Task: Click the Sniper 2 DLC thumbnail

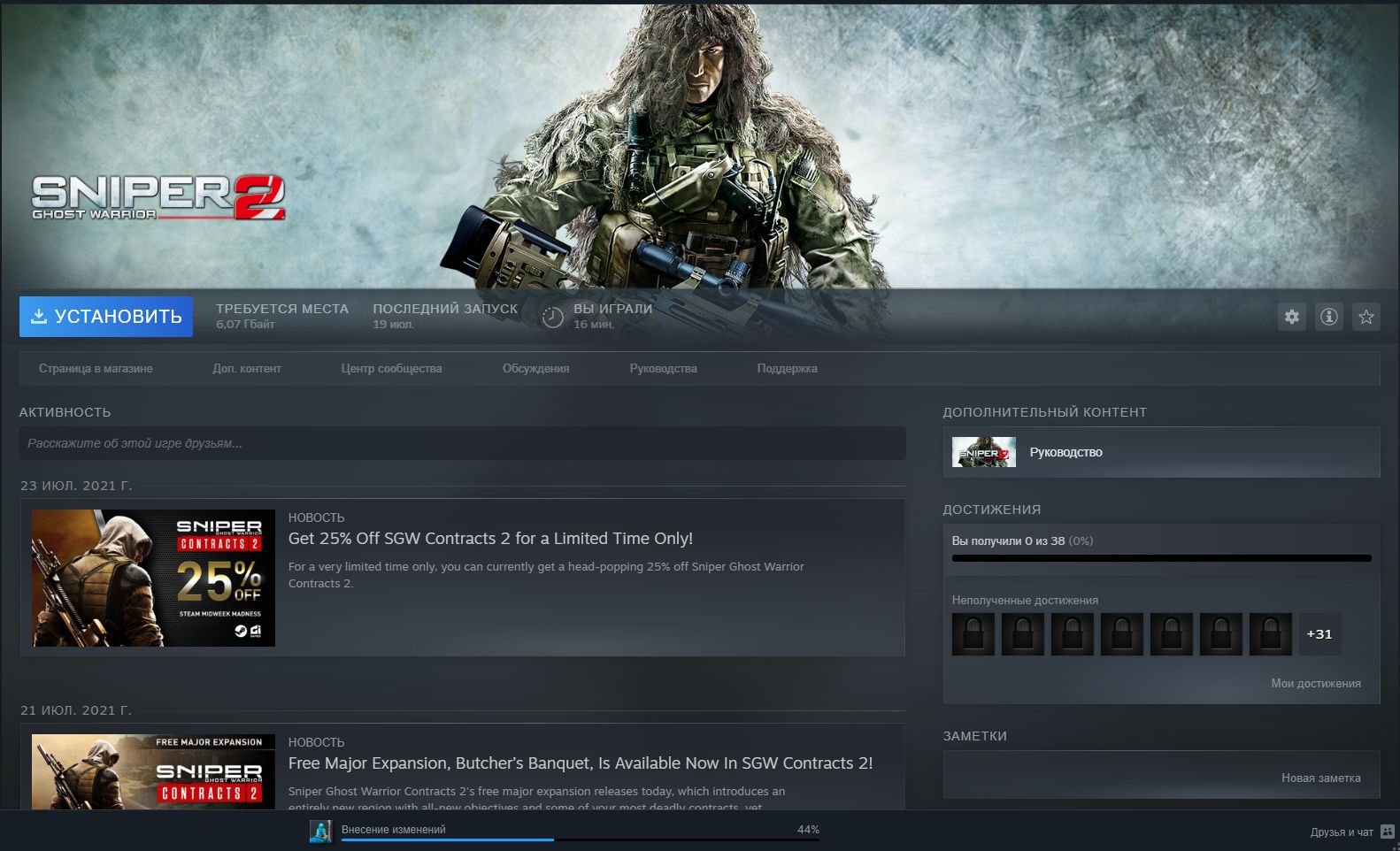Action: (984, 452)
